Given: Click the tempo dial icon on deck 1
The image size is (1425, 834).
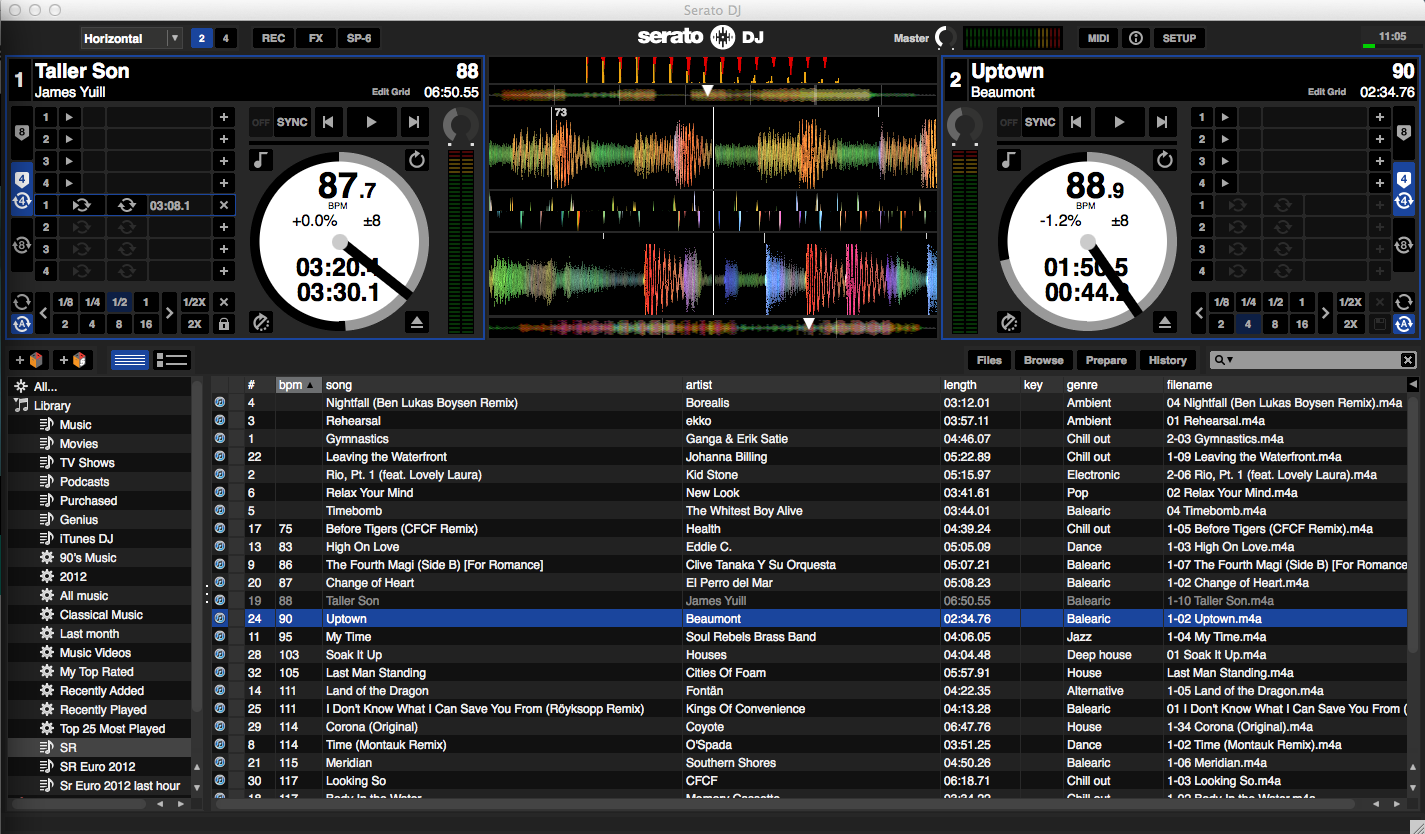Looking at the screenshot, I should click(260, 321).
